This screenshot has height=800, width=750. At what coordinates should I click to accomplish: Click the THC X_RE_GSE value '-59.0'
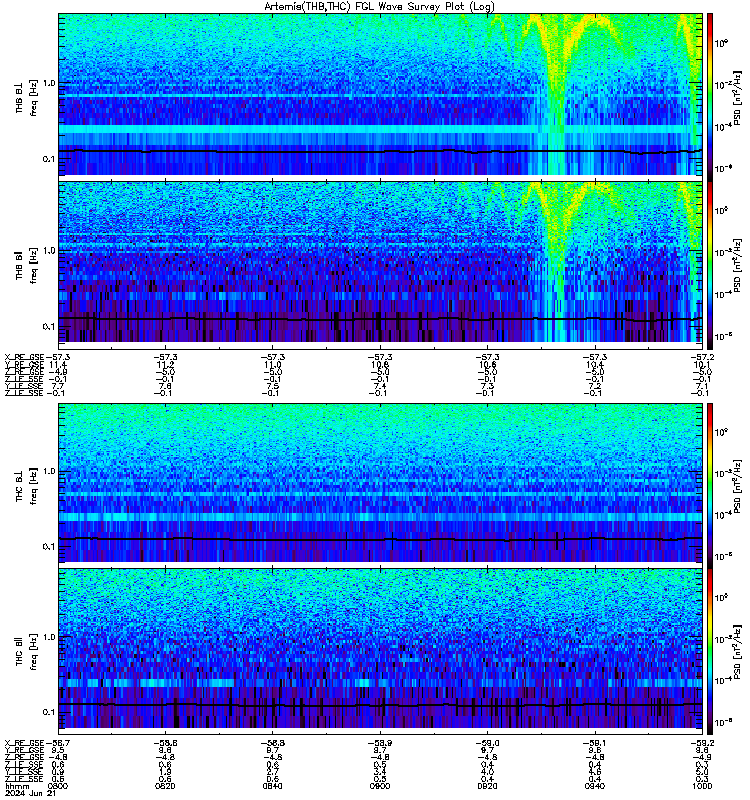tap(487, 743)
